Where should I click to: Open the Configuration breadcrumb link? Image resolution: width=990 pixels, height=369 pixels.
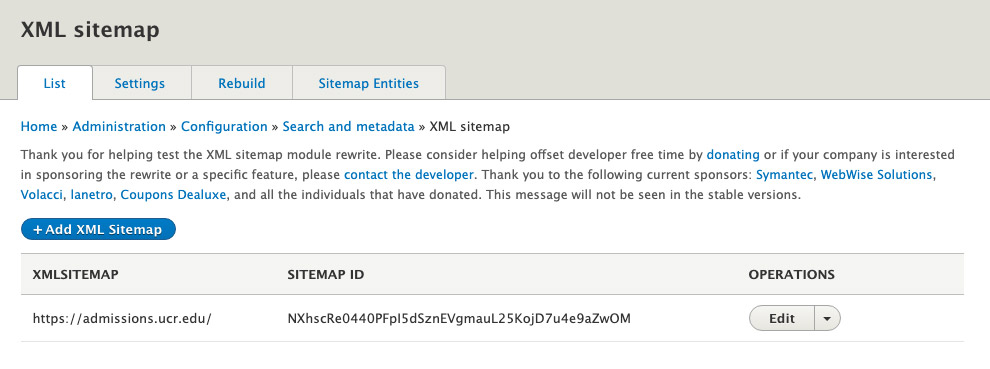(224, 126)
